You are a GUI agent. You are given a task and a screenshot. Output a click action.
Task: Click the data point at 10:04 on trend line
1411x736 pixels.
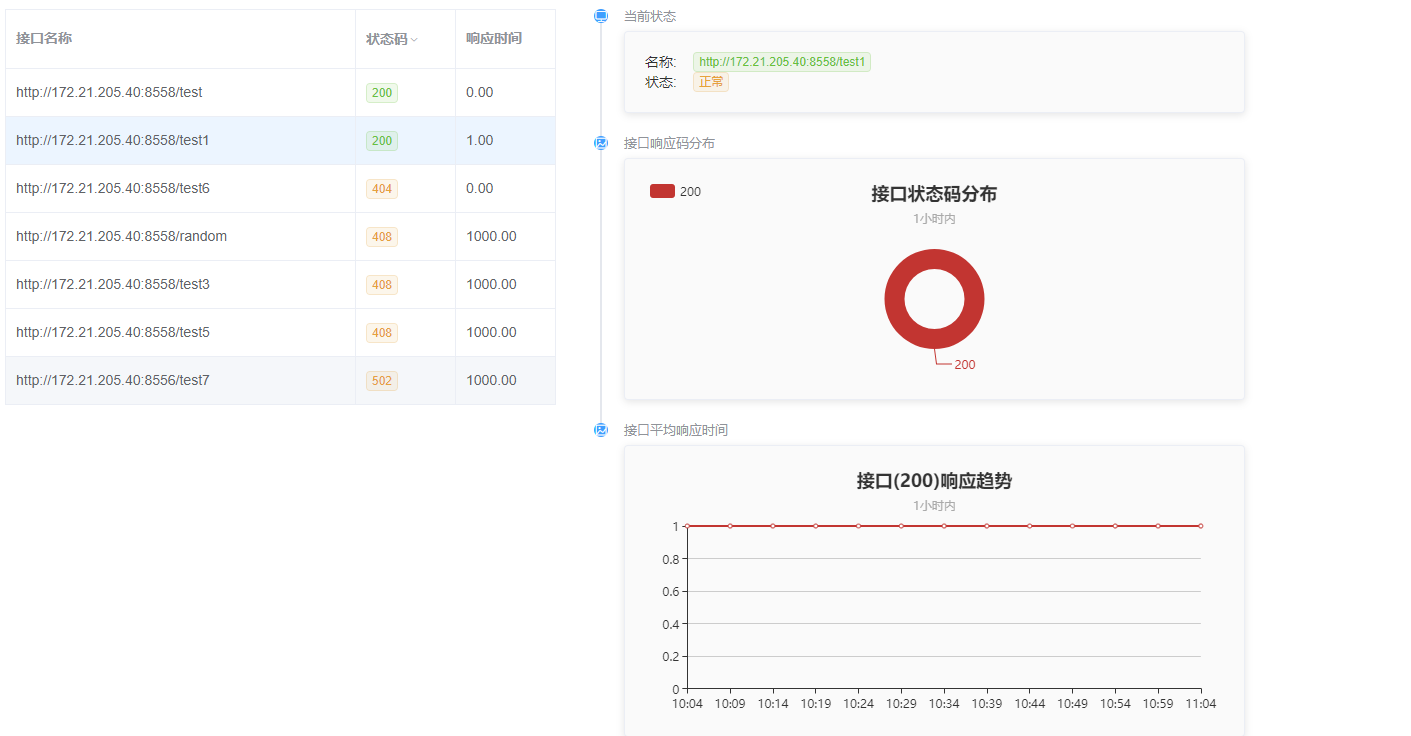[687, 526]
